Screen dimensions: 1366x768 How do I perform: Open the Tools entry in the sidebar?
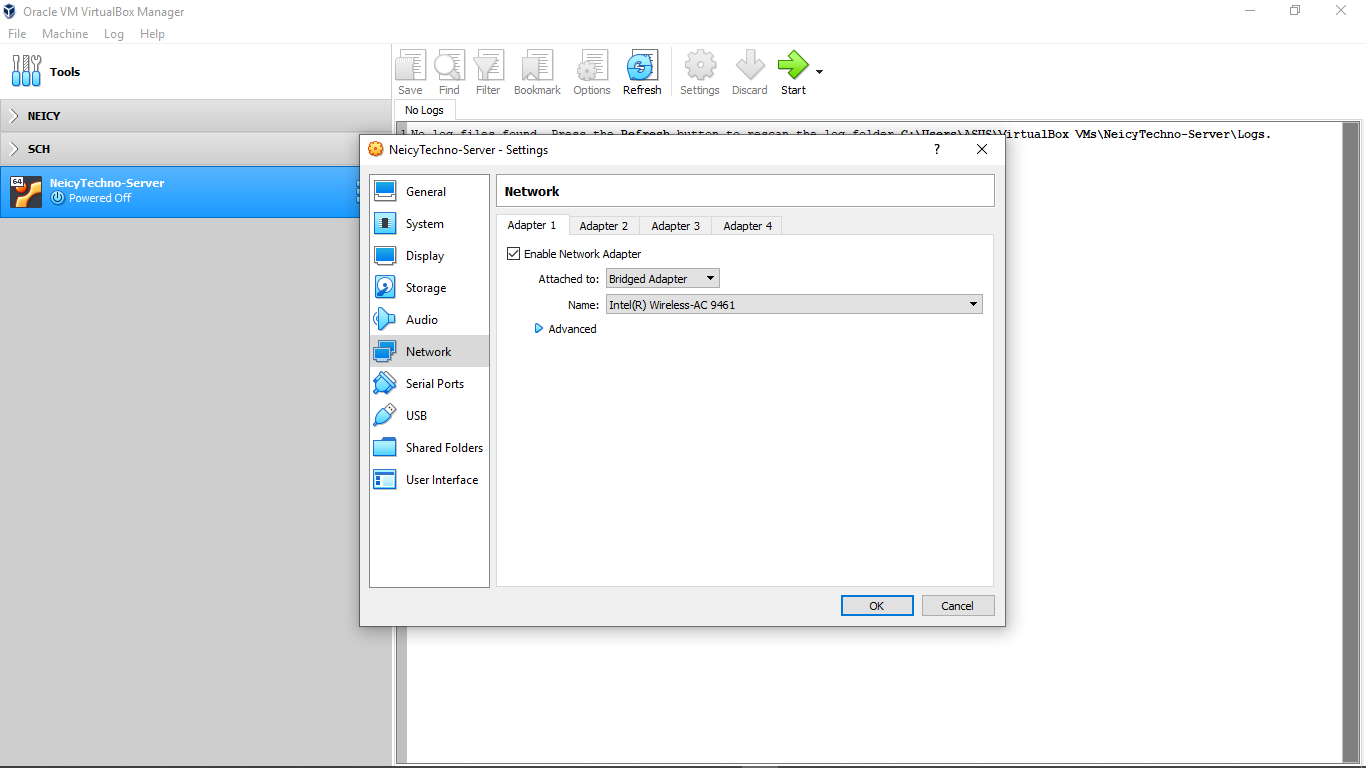coord(195,72)
